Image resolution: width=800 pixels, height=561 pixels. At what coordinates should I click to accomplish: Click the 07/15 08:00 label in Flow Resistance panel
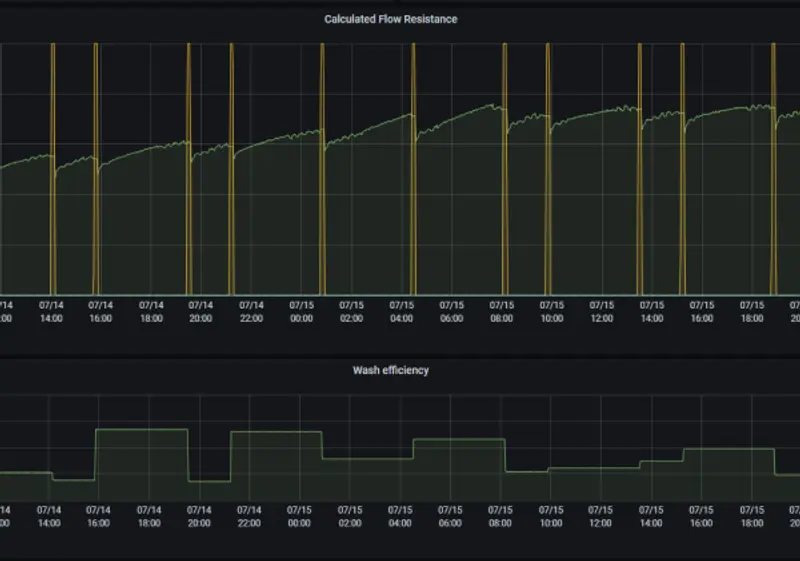pos(502,312)
